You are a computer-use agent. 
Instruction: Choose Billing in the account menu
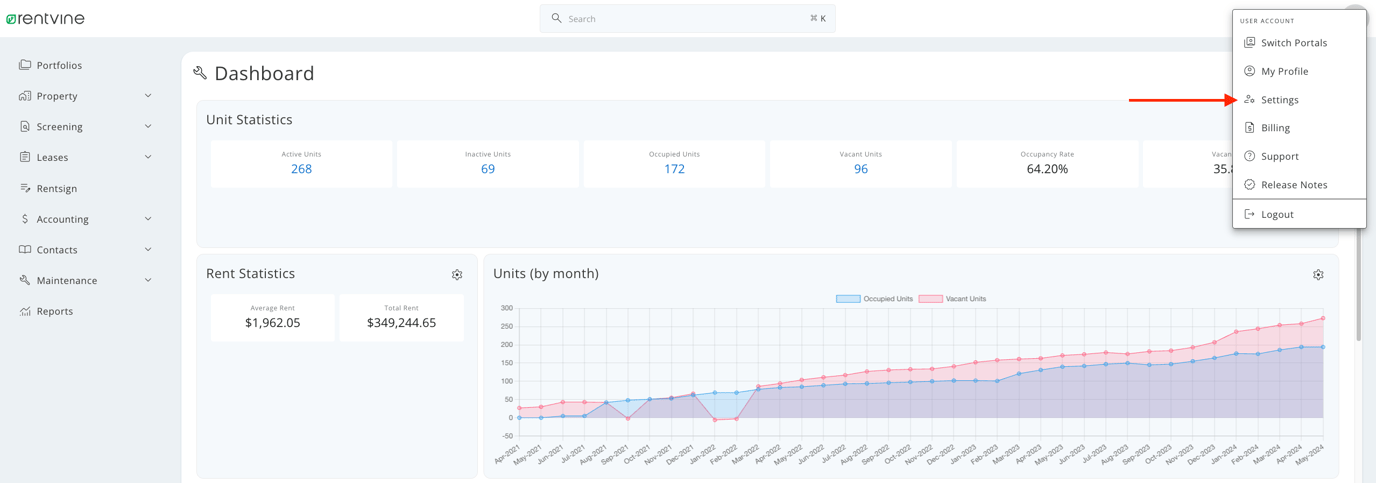(1275, 128)
